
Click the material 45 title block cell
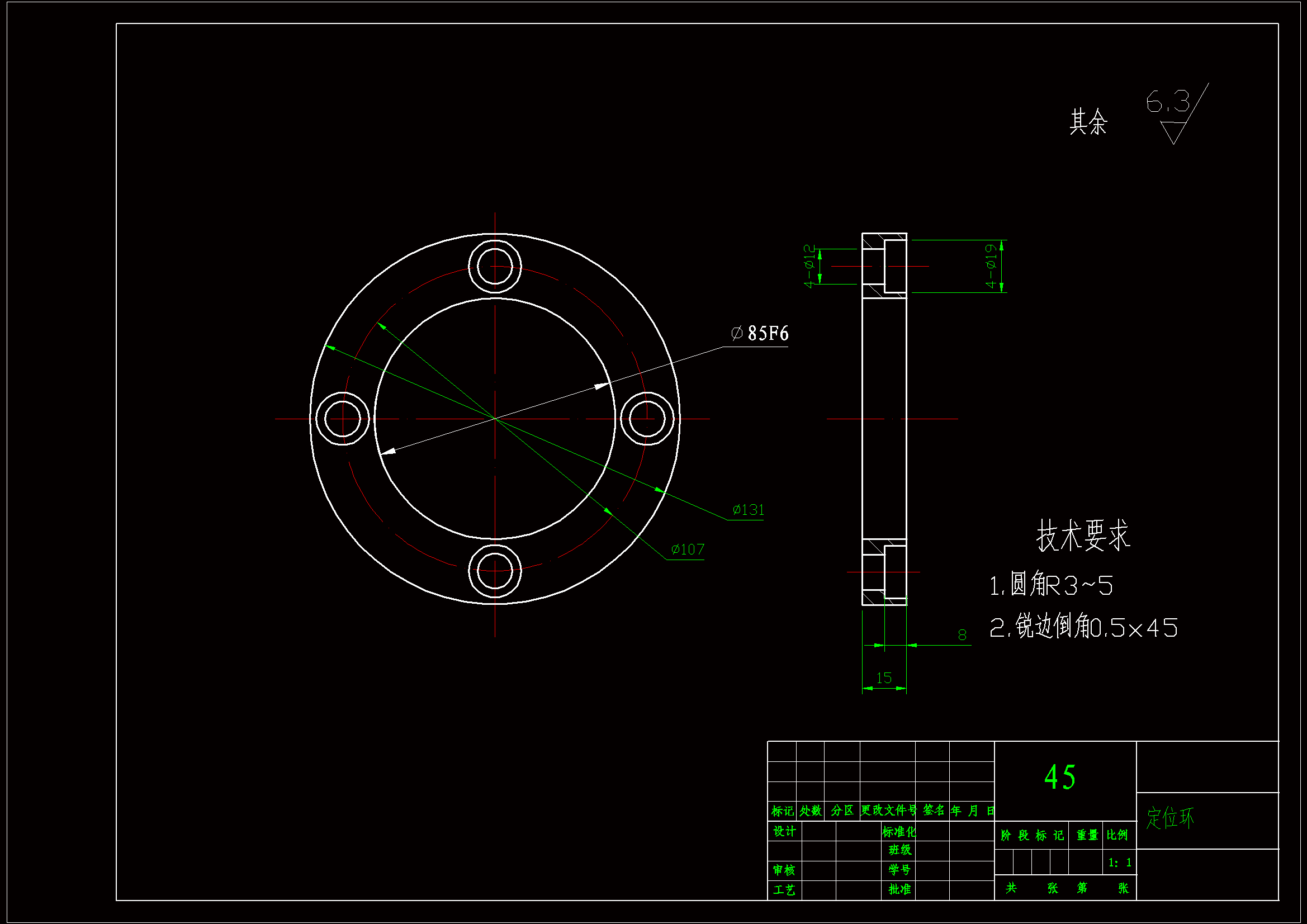(x=1060, y=778)
